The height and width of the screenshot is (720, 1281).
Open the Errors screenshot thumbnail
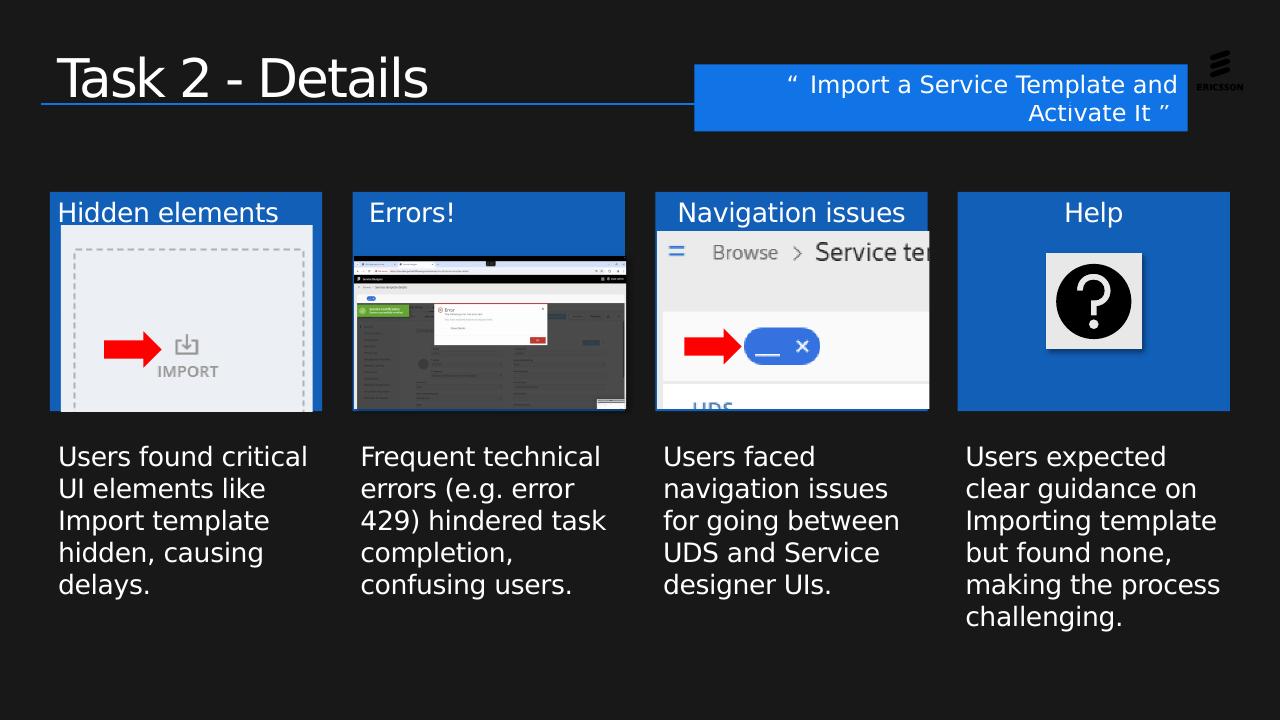coord(490,333)
